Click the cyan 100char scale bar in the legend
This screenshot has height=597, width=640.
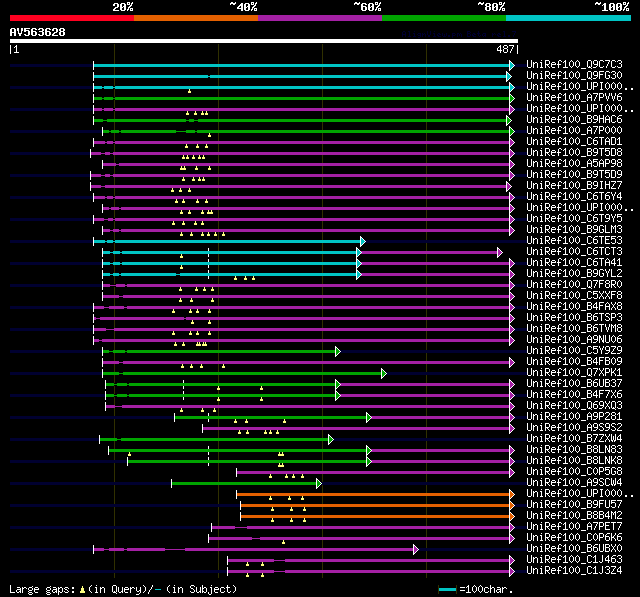click(447, 590)
